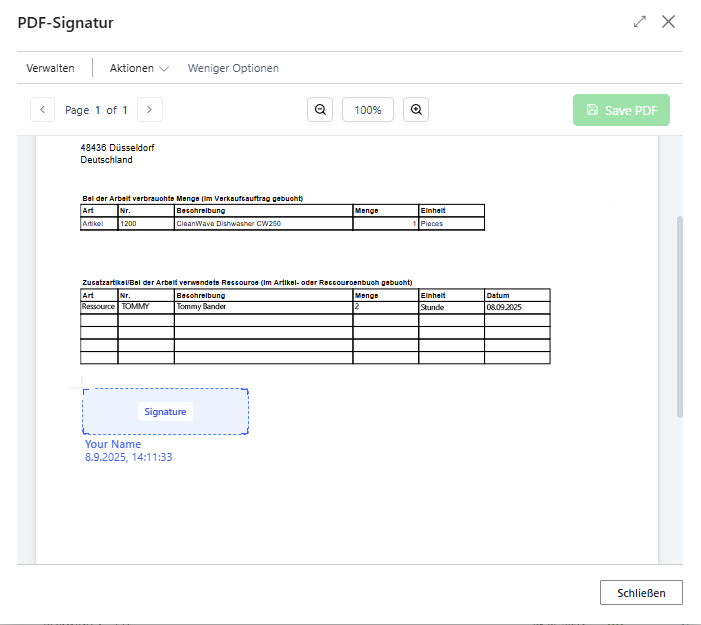
Task: Click the 'Ressource' type cell
Action: (x=99, y=307)
